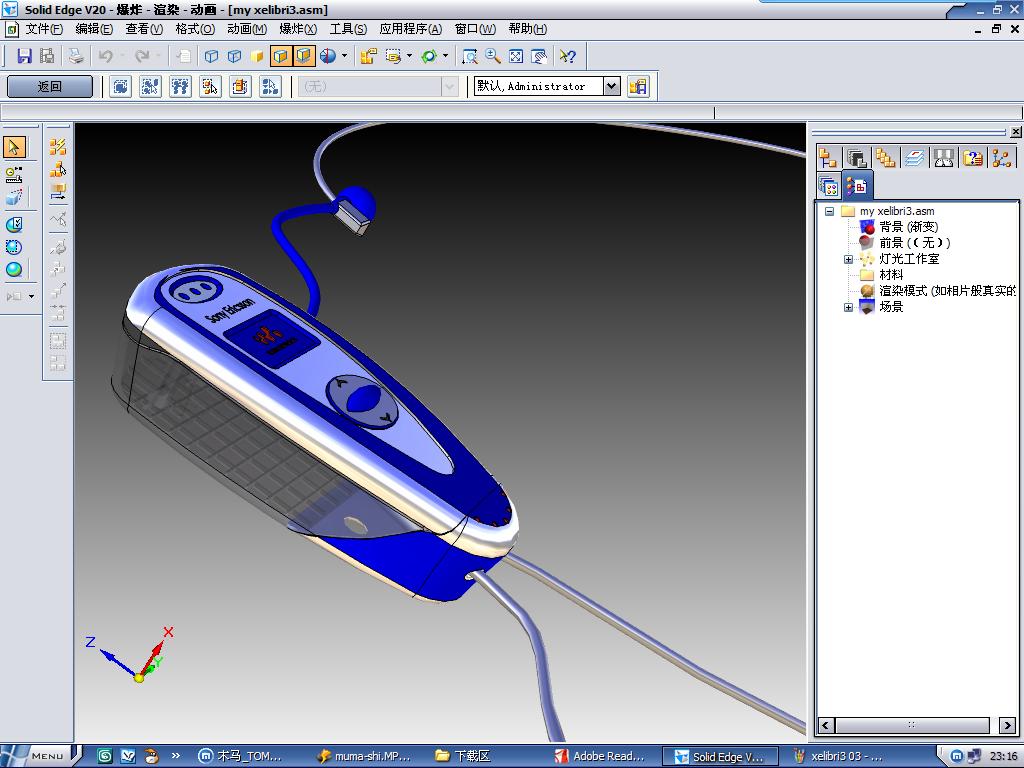Click the Save All icon
The width and height of the screenshot is (1024, 768).
pyautogui.click(x=47, y=56)
